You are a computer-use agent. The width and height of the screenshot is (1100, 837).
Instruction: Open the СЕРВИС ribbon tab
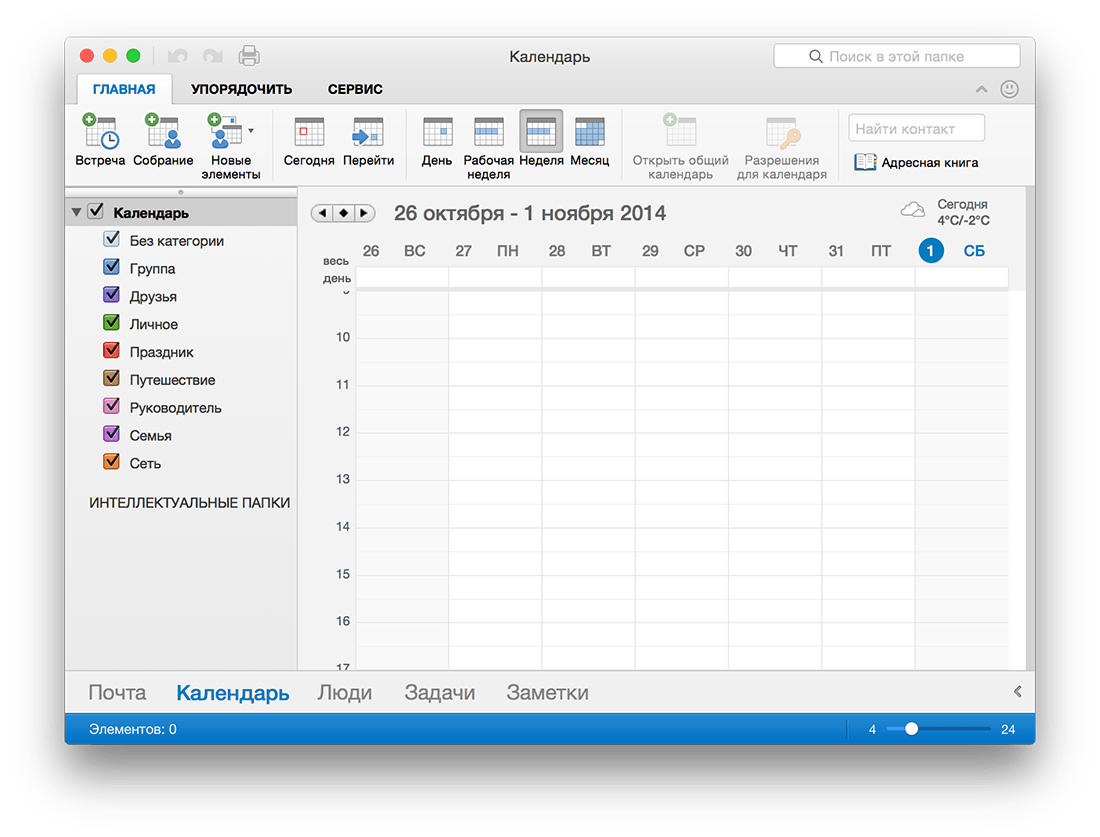tap(355, 89)
